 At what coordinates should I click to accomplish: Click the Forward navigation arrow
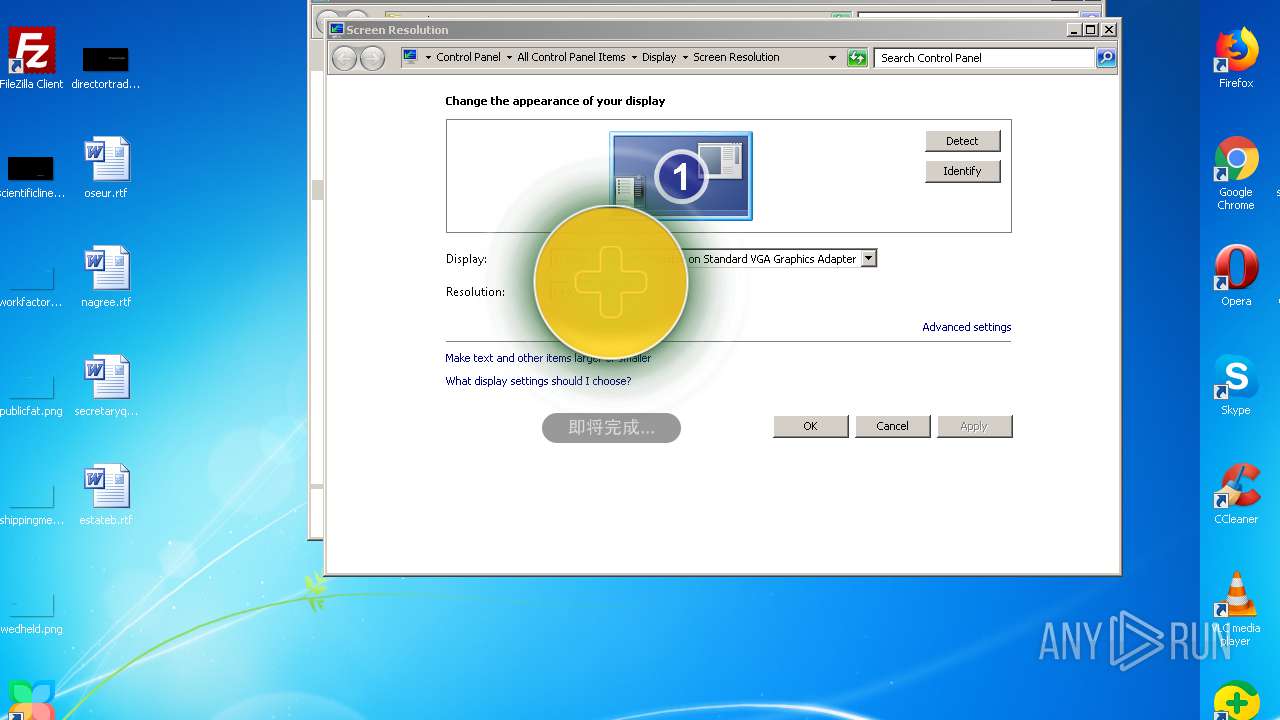pyautogui.click(x=372, y=58)
